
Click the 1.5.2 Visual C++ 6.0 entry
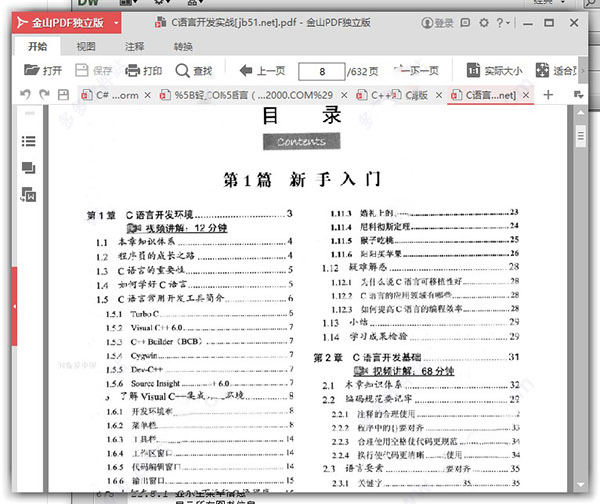(x=199, y=328)
